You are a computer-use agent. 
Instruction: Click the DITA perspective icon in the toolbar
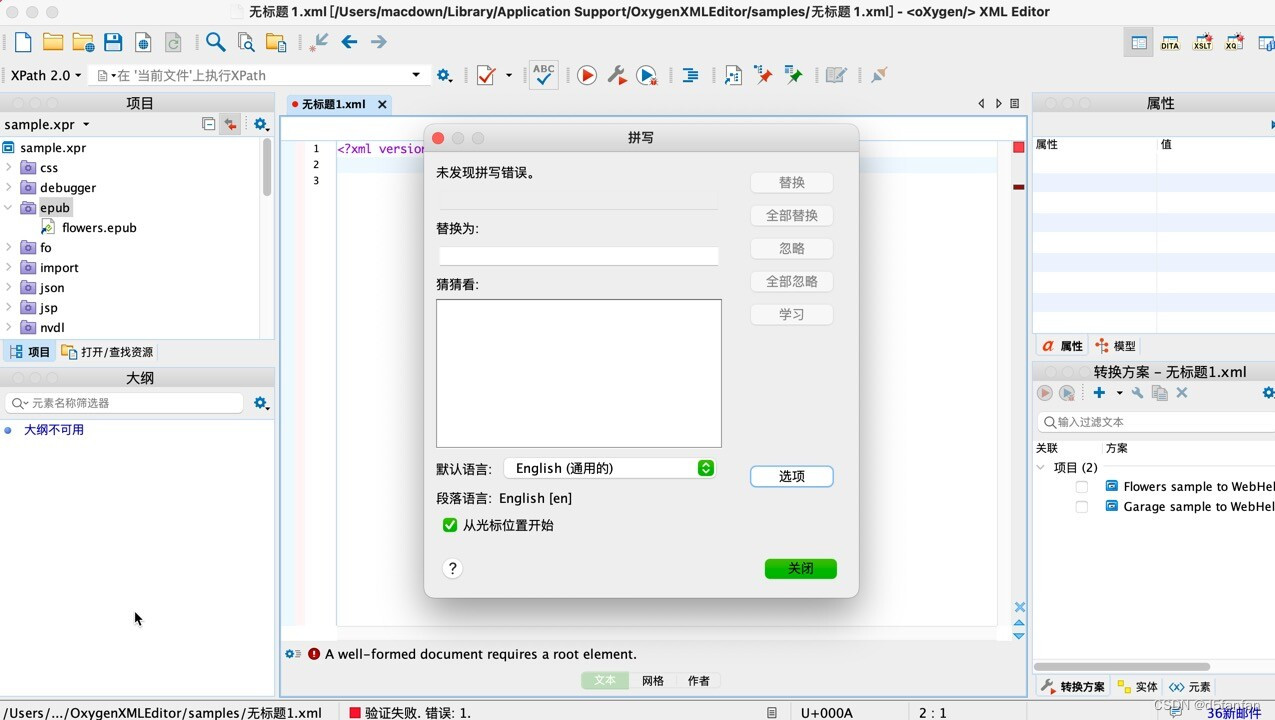(x=1169, y=42)
